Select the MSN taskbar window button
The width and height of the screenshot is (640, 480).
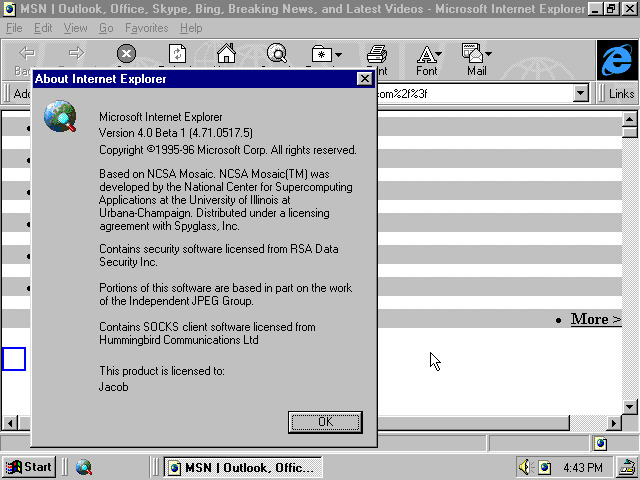click(x=243, y=467)
